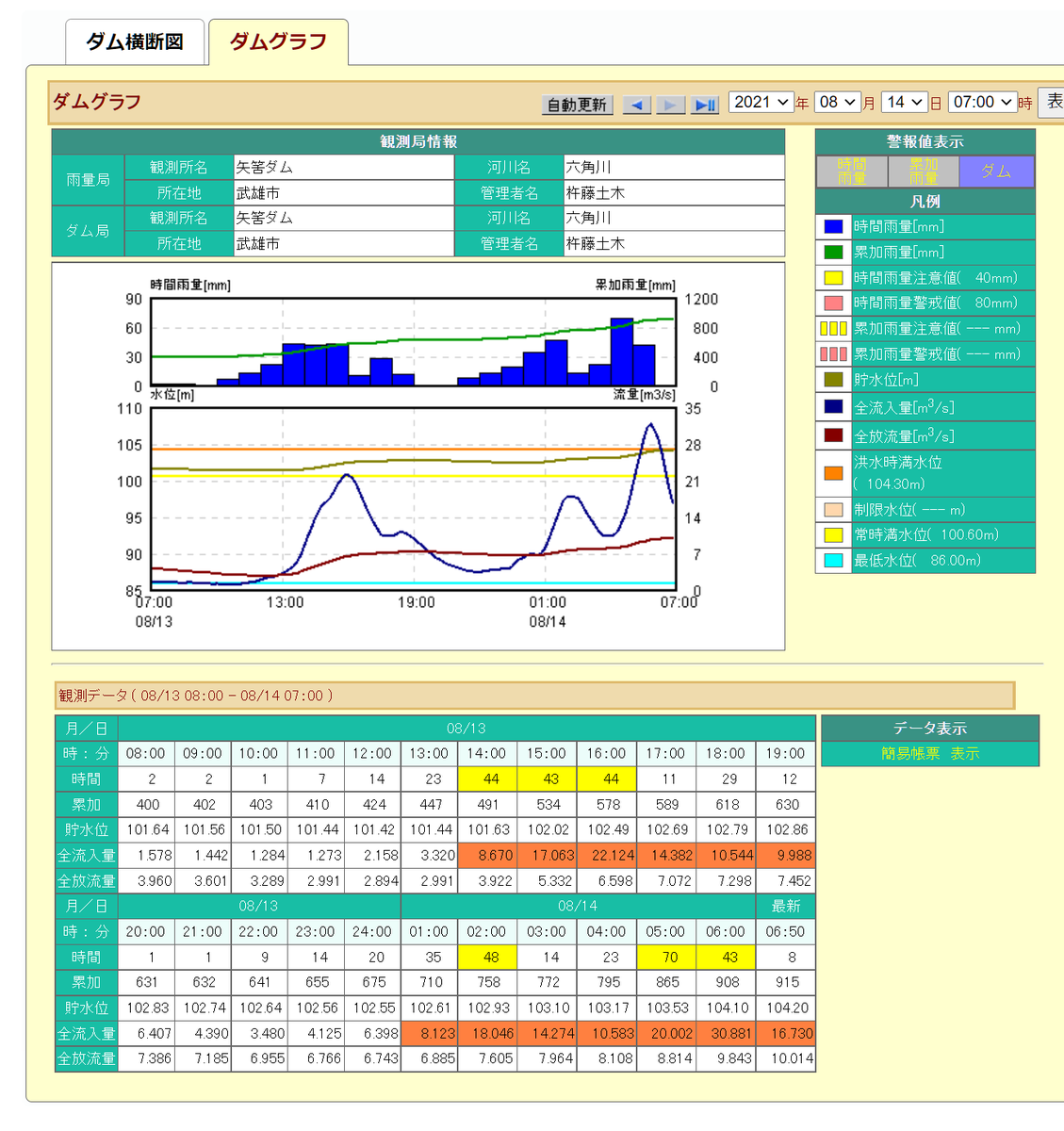Click the 14:00 time column header

click(x=487, y=754)
